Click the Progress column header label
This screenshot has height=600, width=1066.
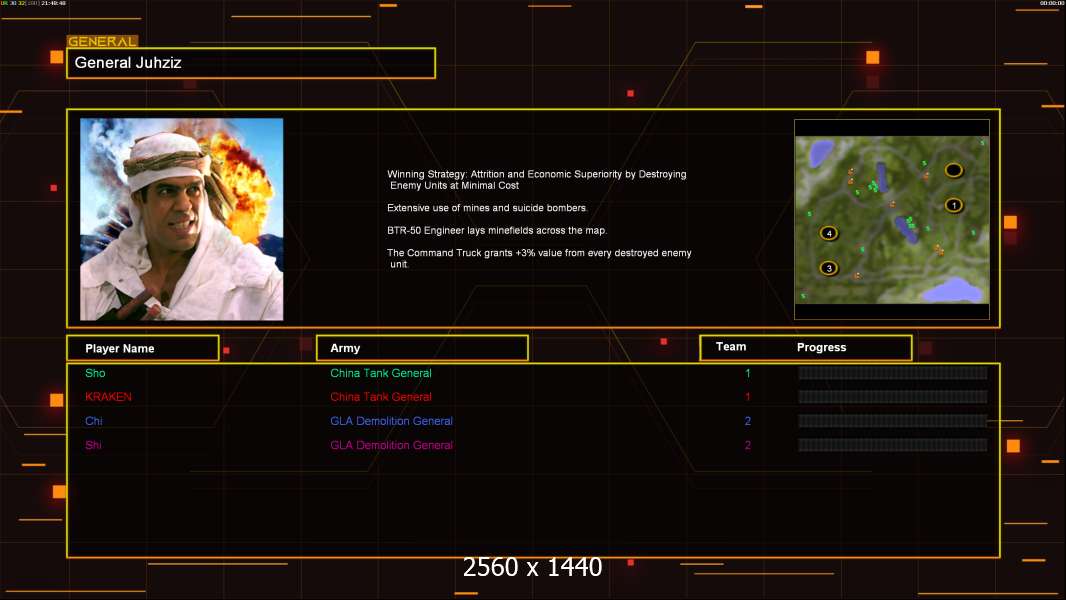pos(821,347)
